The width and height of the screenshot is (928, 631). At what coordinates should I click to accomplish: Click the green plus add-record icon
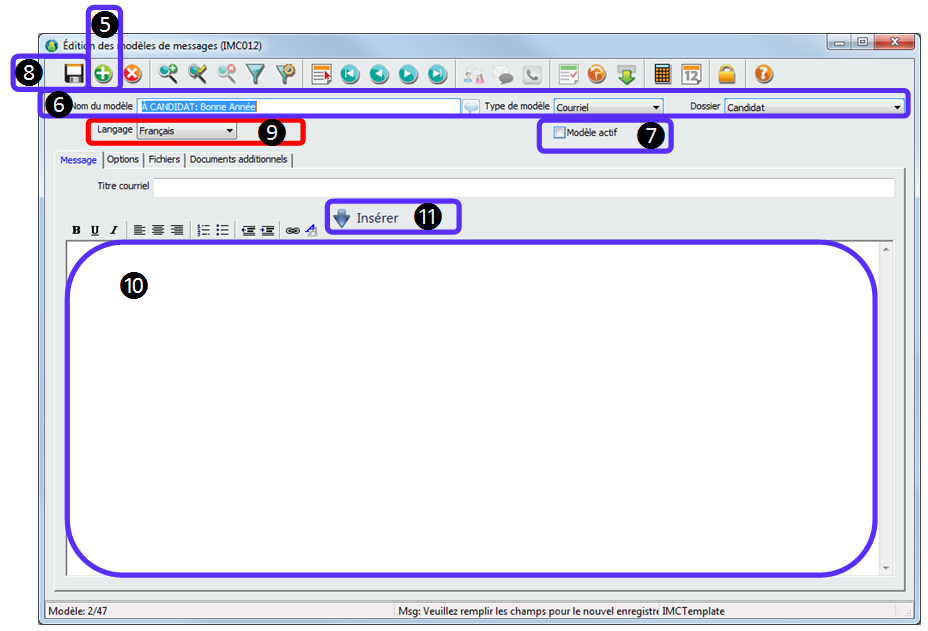103,74
